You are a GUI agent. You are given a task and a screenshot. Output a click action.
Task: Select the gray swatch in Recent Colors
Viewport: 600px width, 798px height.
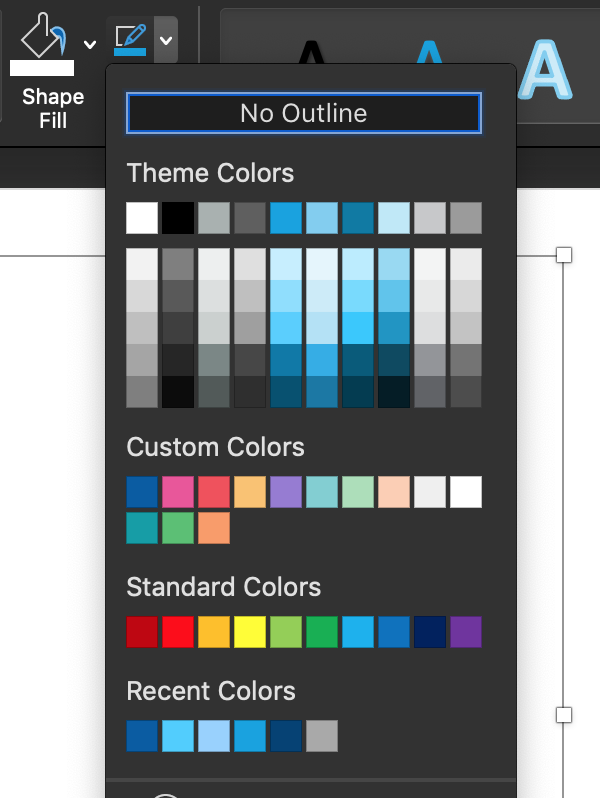[322, 736]
